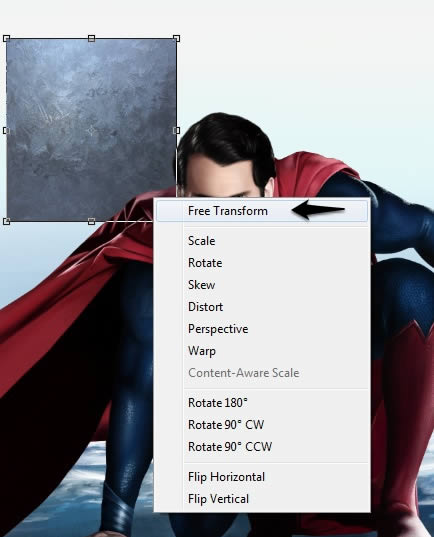Screen dimensions: 434x537
Task: Click the right-middle transform handle
Action: 176,130
